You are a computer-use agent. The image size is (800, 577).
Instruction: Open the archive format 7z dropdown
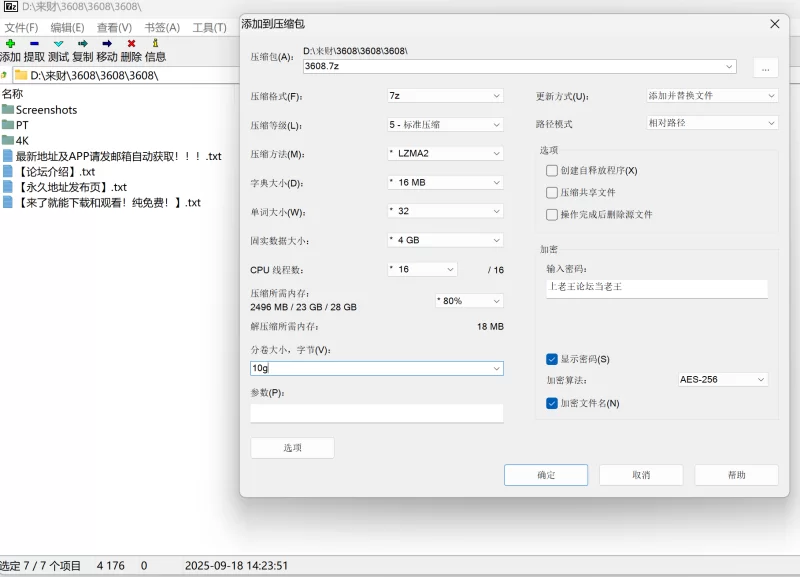[445, 96]
